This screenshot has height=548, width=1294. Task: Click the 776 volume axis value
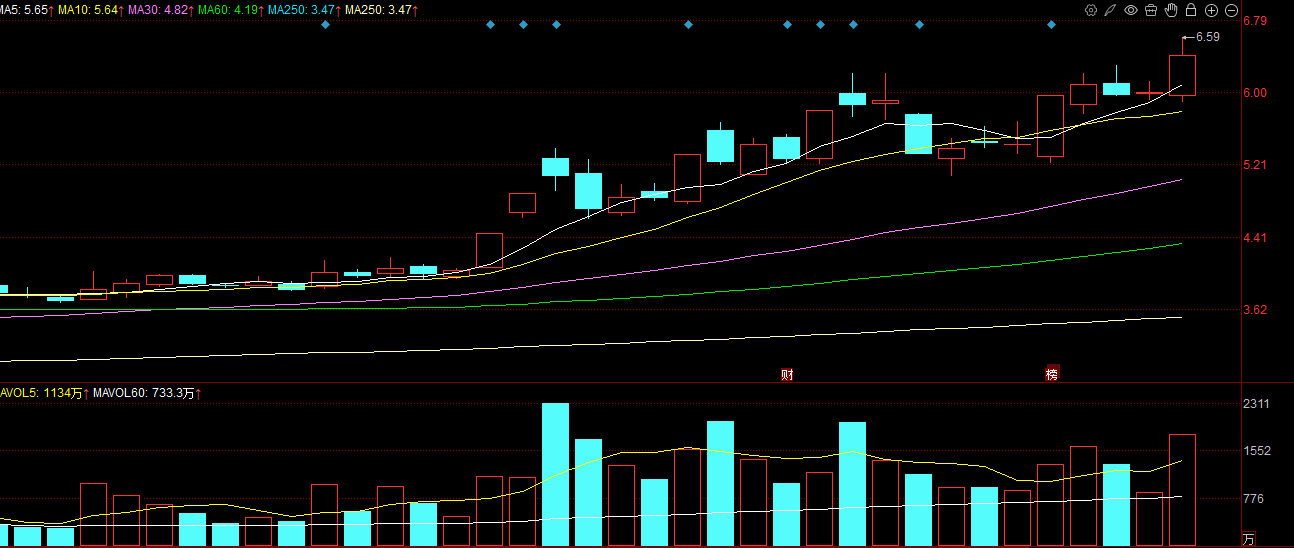(x=1253, y=499)
